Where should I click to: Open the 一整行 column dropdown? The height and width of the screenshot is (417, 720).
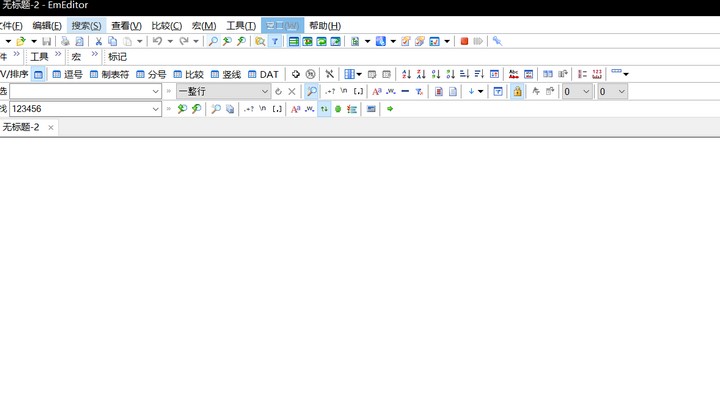[x=265, y=91]
